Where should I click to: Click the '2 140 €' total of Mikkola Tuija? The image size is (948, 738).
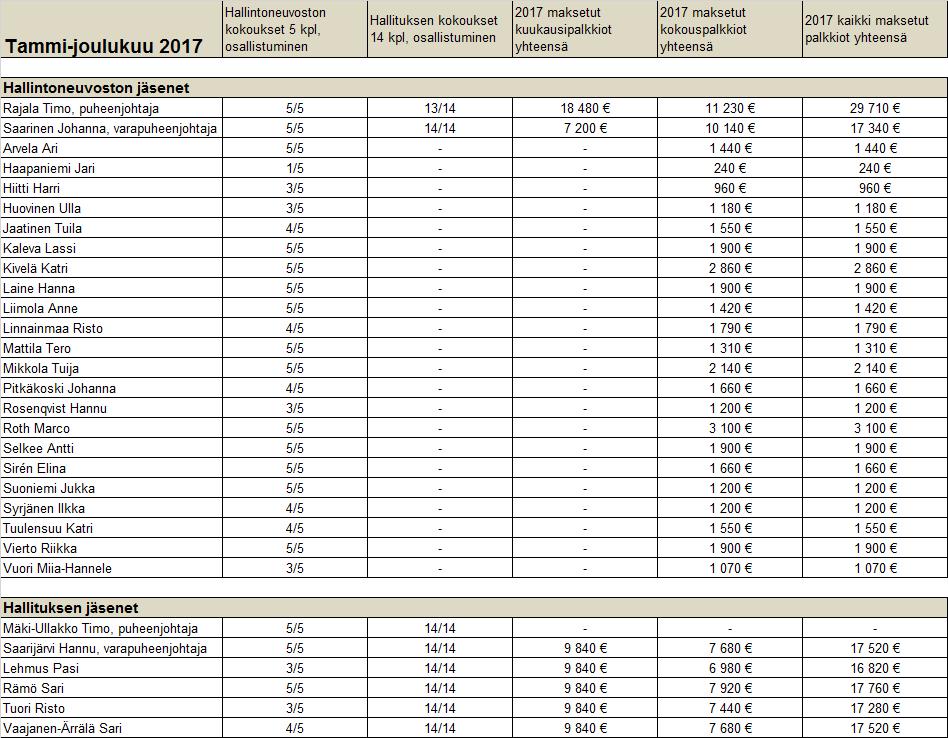(875, 368)
